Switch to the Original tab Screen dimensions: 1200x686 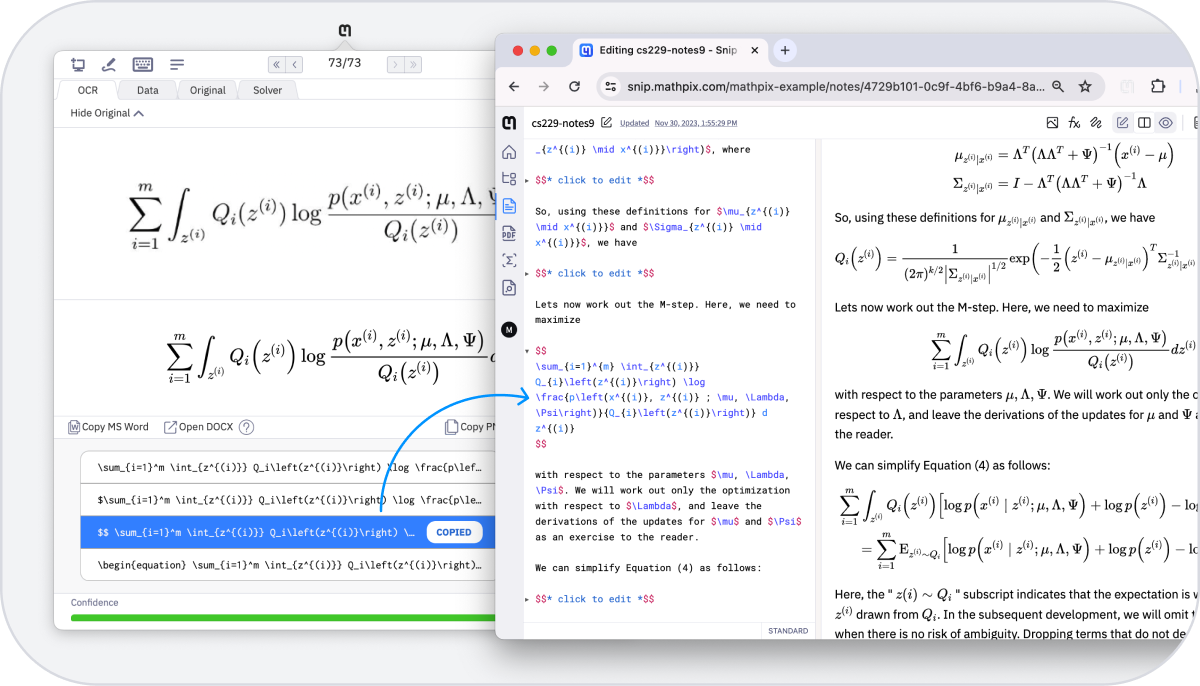click(208, 90)
